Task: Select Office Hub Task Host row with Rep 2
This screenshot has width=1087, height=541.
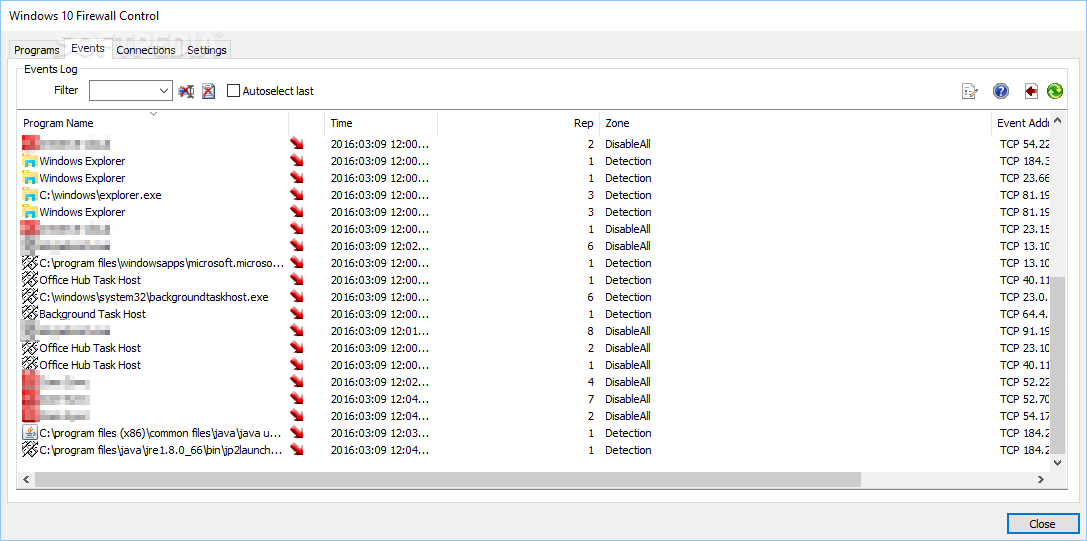Action: (90, 348)
